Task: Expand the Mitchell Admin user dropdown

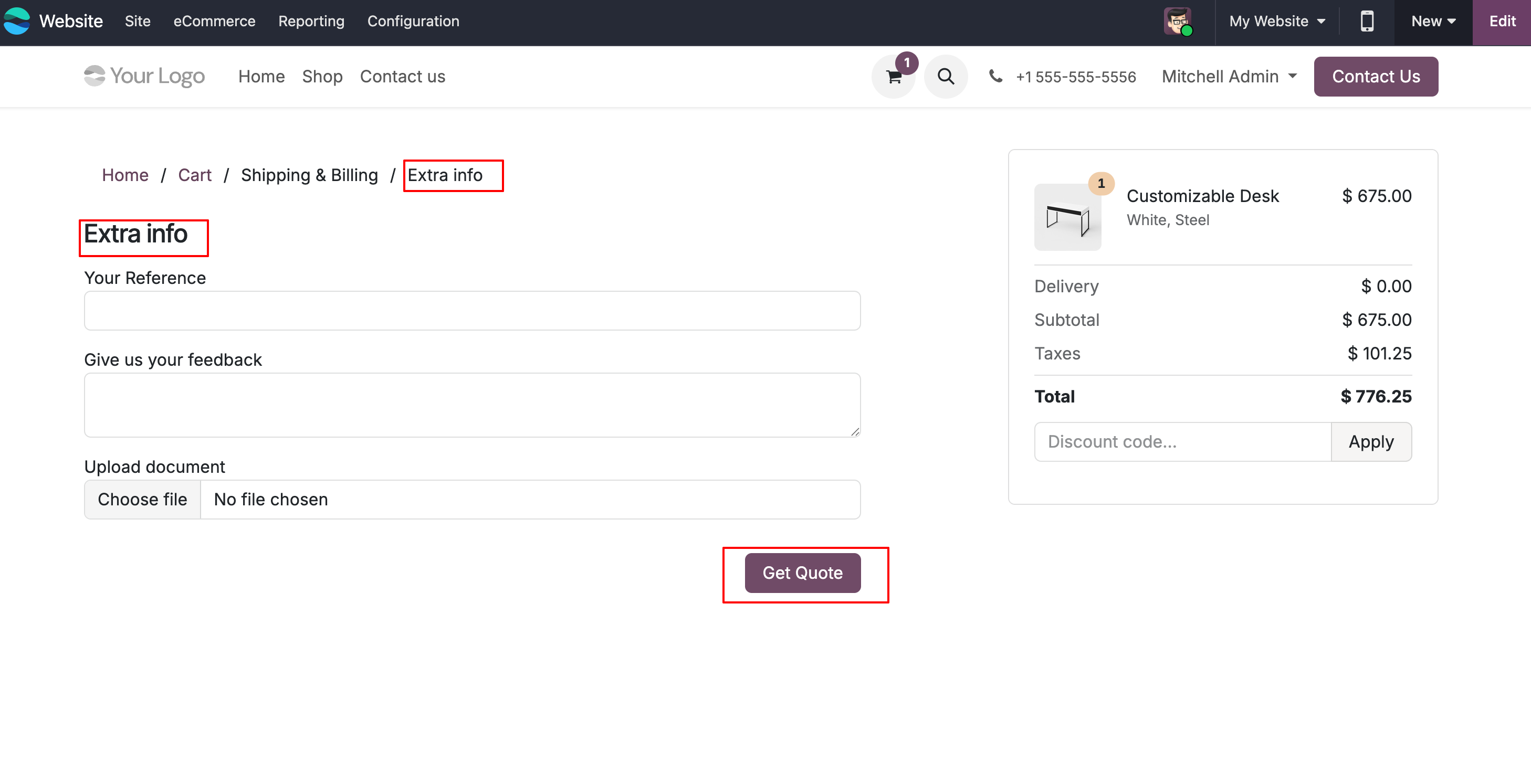Action: tap(1229, 77)
